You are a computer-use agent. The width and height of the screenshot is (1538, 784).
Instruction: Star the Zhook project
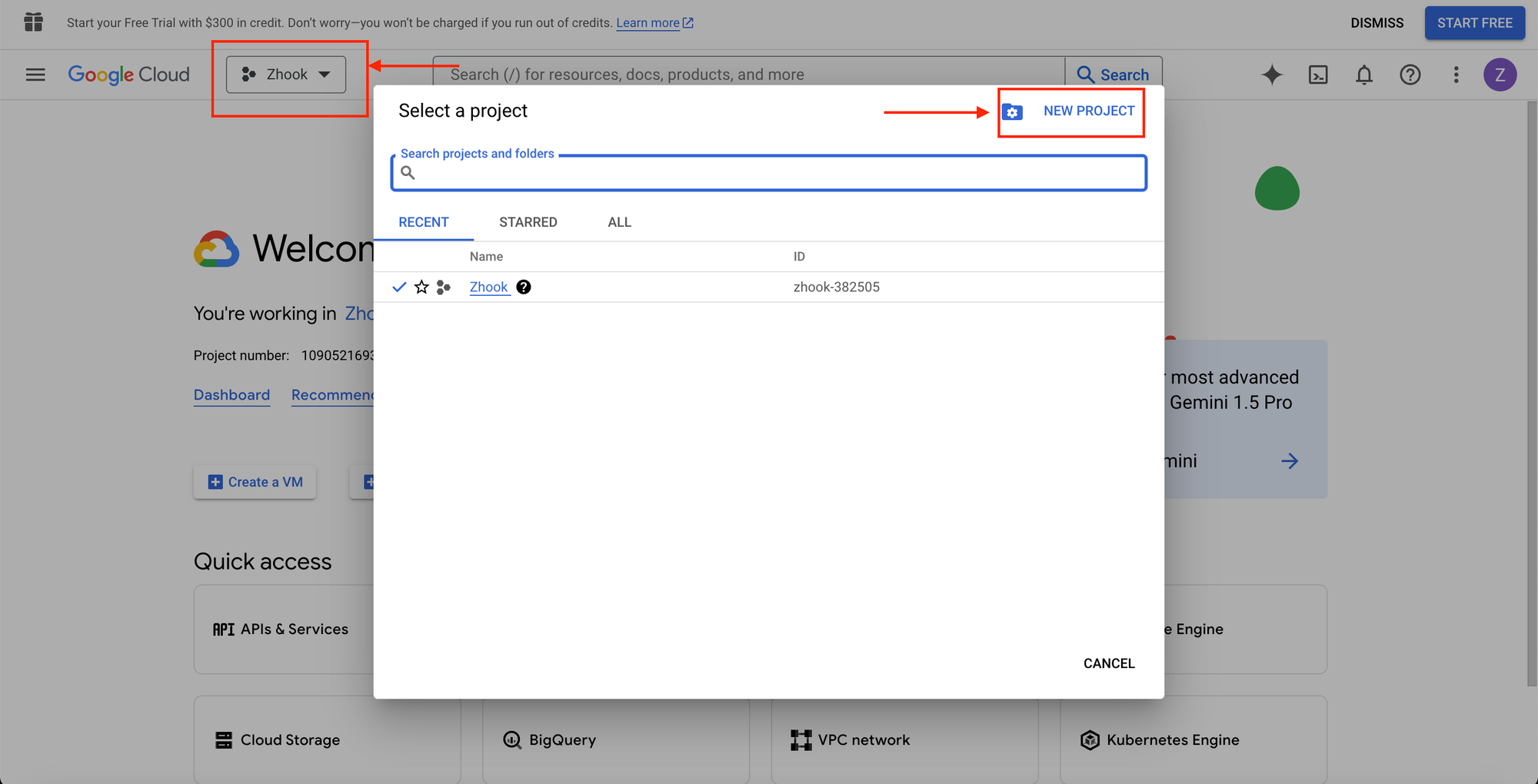[421, 287]
